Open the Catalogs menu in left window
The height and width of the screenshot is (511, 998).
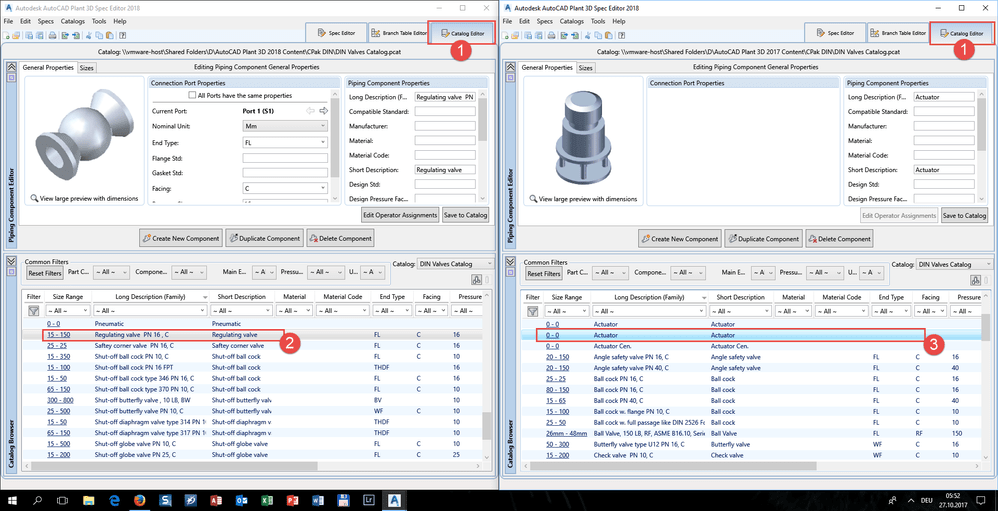(73, 21)
